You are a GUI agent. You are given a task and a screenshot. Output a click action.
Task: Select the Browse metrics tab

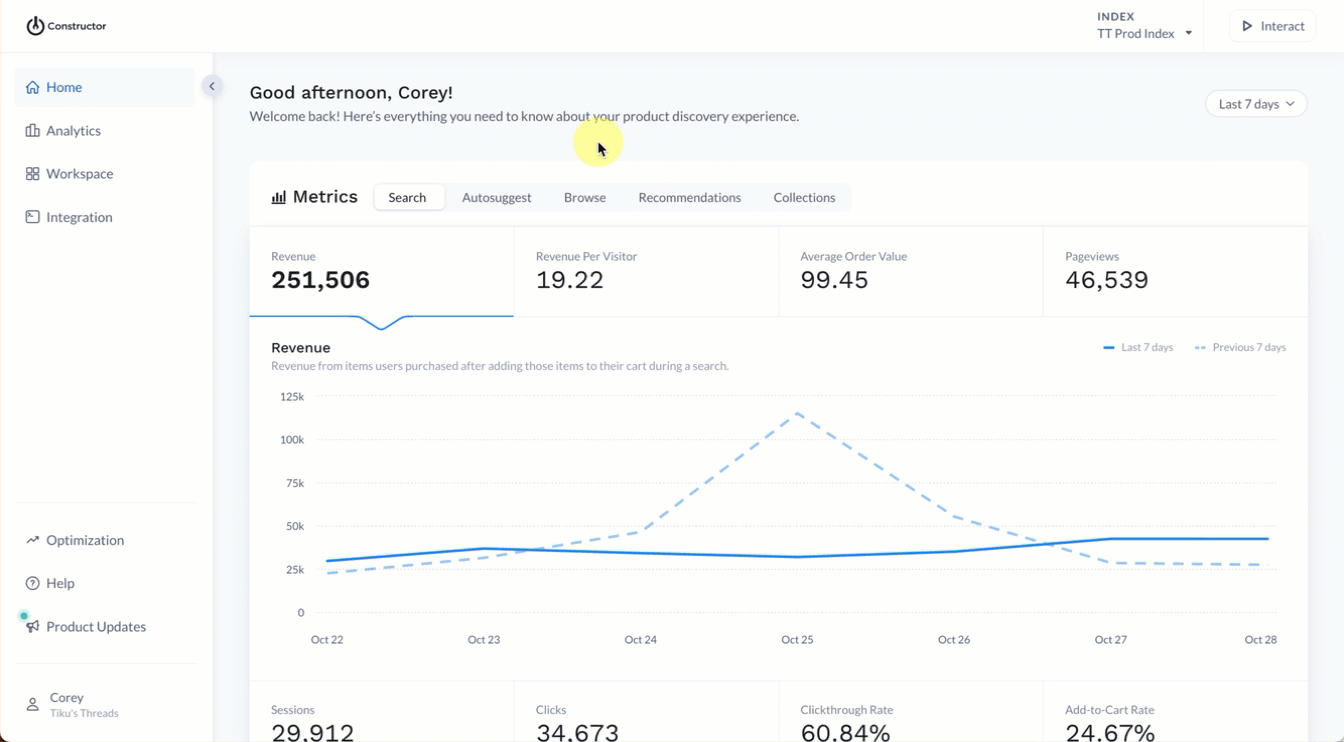point(585,198)
